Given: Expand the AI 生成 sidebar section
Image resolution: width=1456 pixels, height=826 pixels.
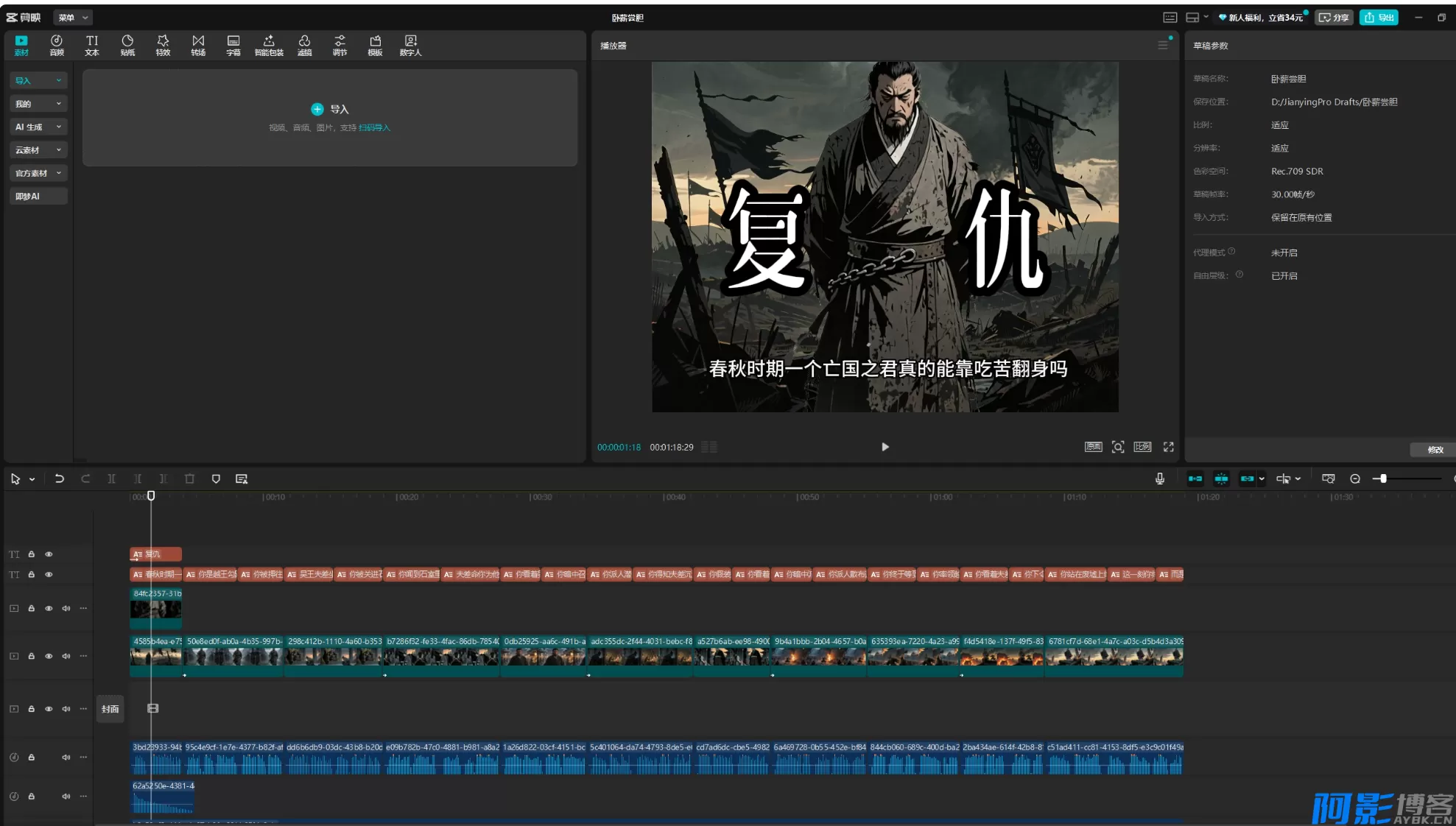Looking at the screenshot, I should click(x=38, y=127).
